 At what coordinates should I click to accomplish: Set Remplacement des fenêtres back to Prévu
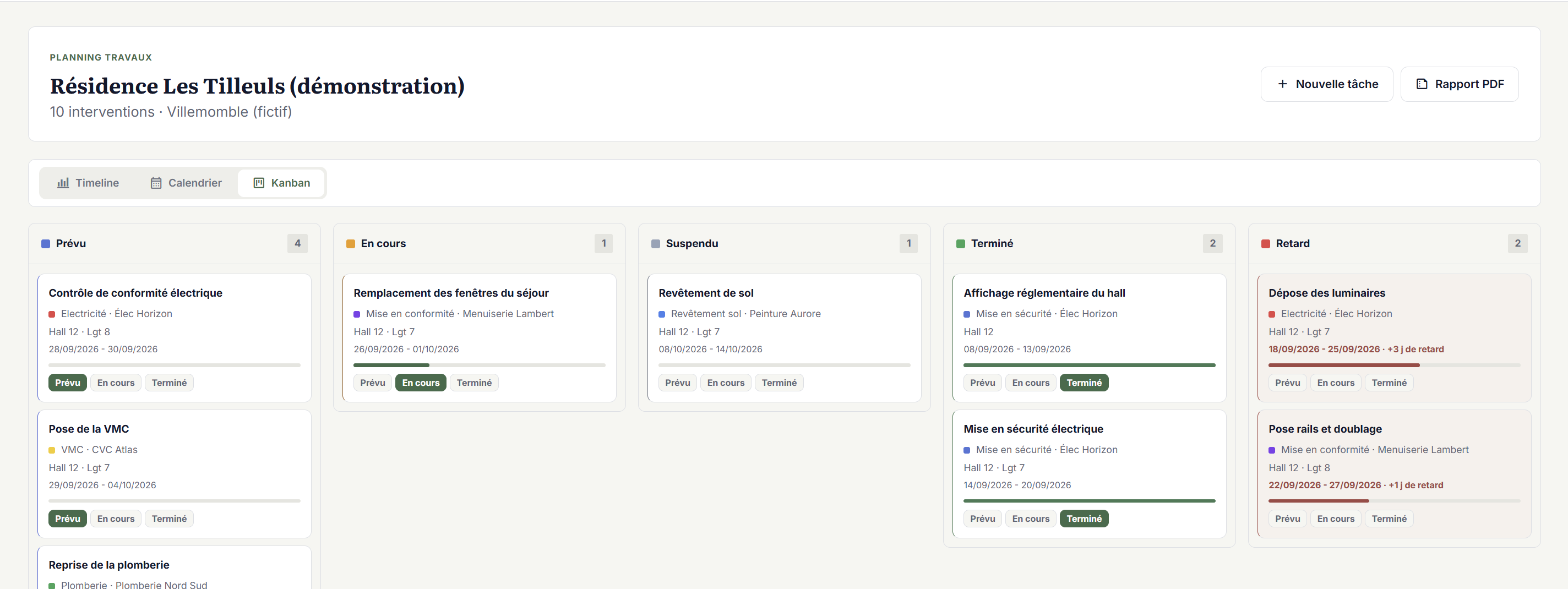[x=373, y=383]
